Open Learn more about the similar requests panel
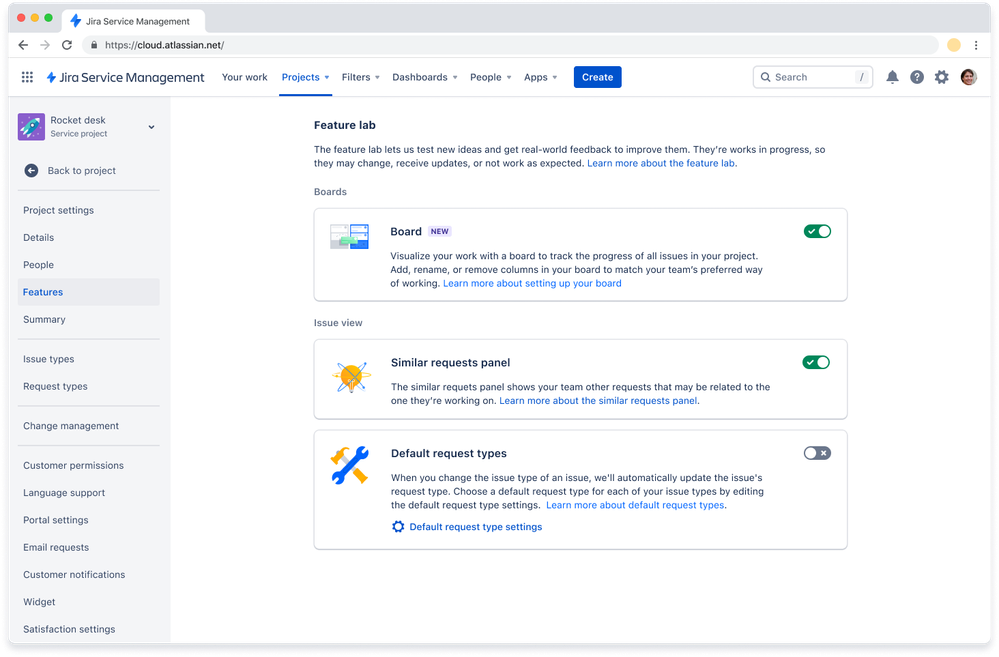This screenshot has width=999, height=657. [x=598, y=401]
